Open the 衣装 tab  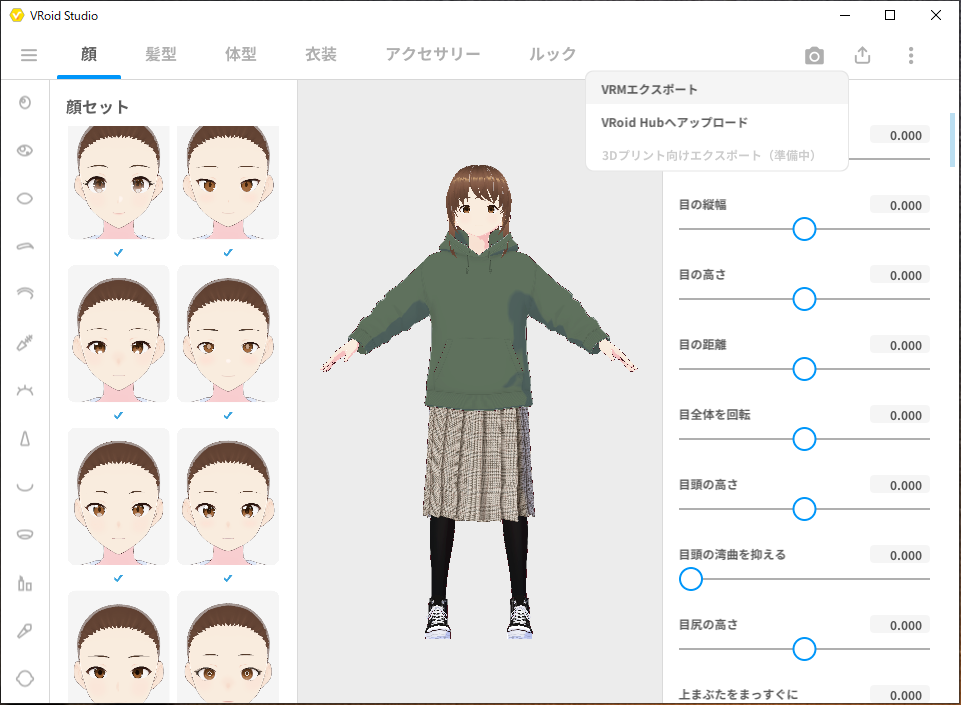(321, 55)
